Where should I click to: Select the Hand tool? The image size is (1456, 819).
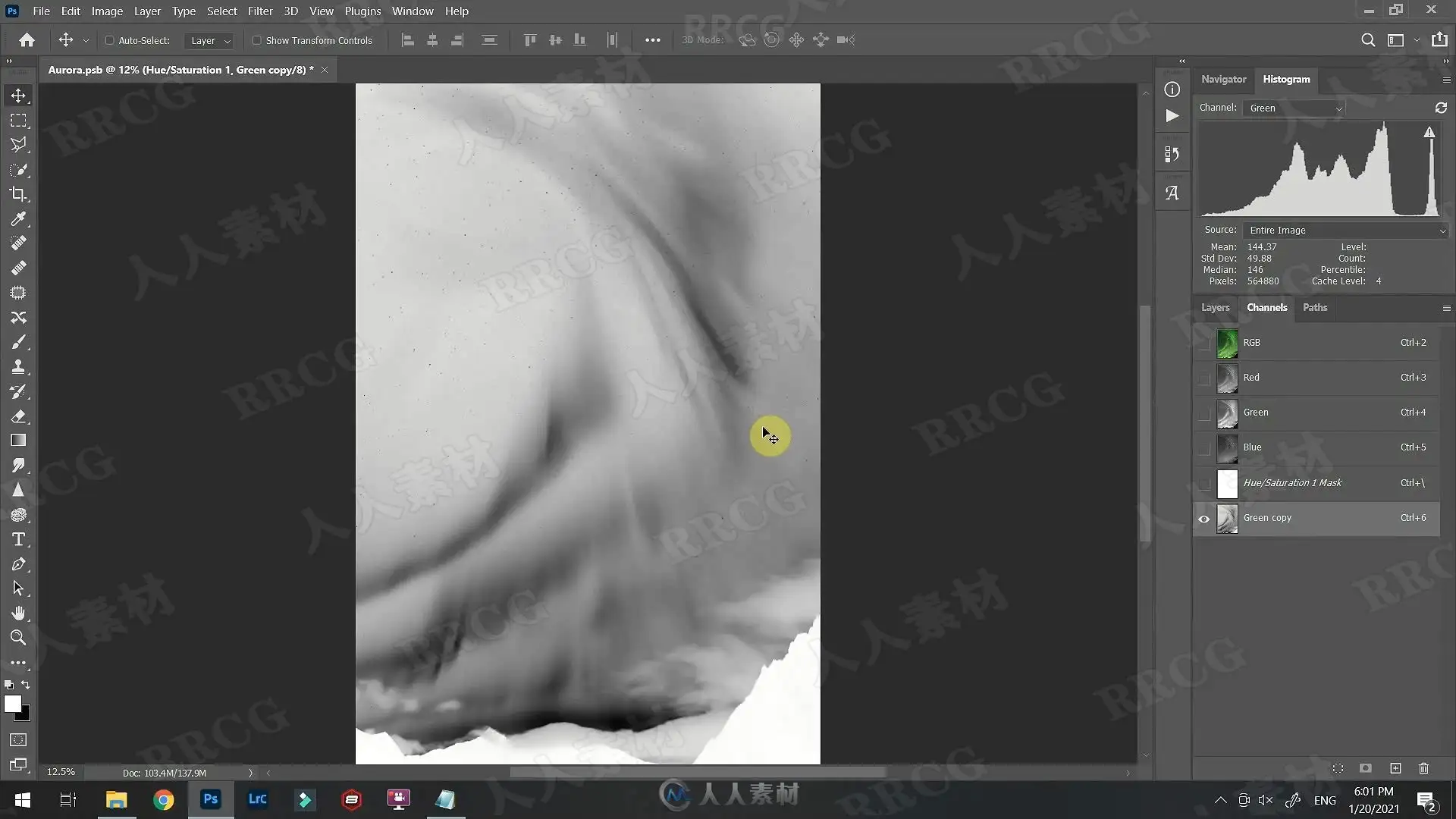coord(18,613)
